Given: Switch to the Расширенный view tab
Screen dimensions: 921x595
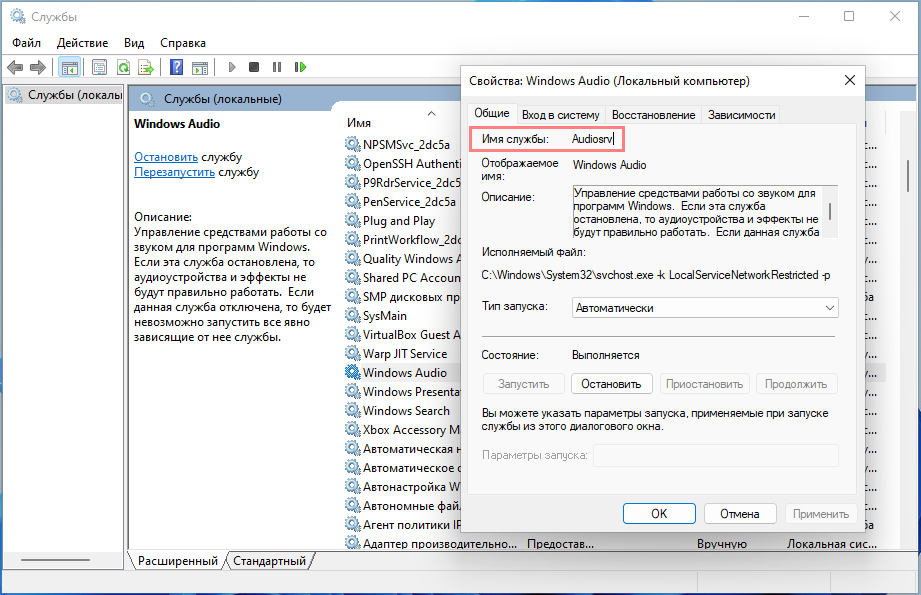Looking at the screenshot, I should pyautogui.click(x=177, y=561).
